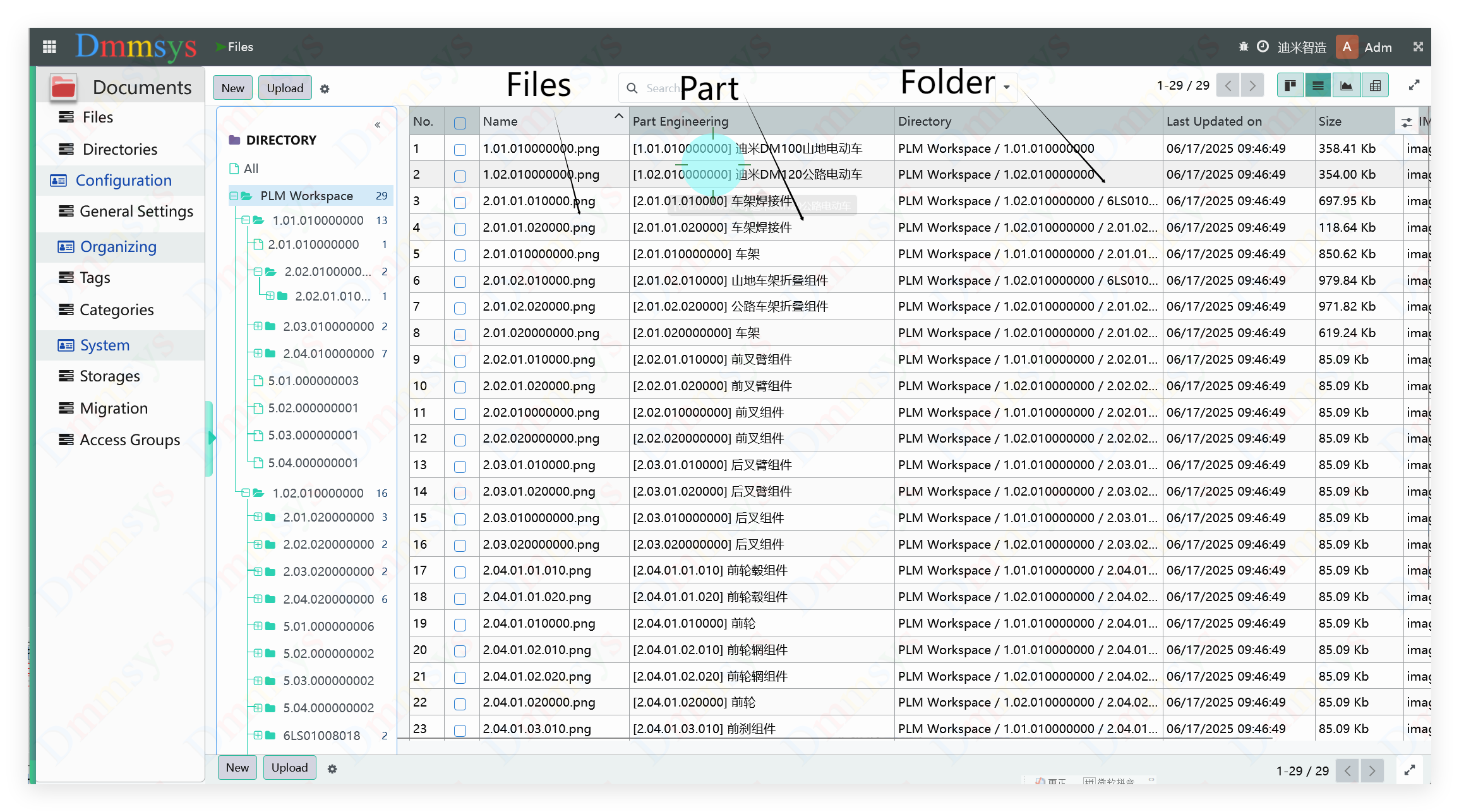Go to next page at top pager
The height and width of the screenshot is (812, 1459).
(x=1252, y=85)
